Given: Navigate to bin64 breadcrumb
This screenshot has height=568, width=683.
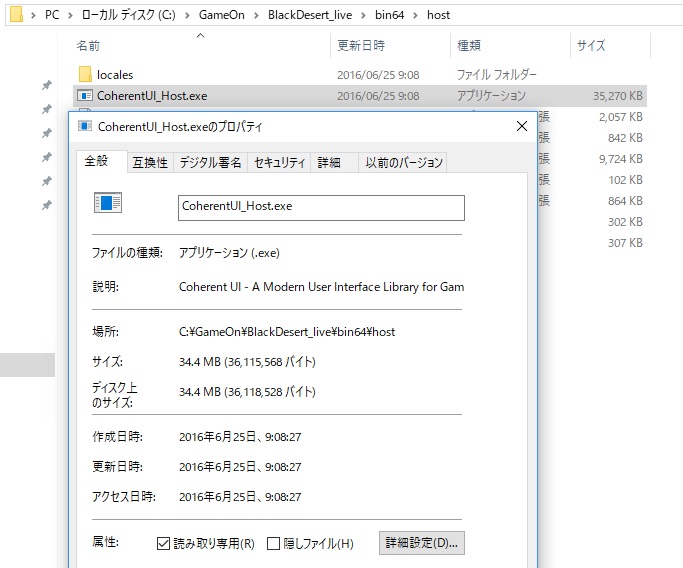Looking at the screenshot, I should tap(389, 15).
